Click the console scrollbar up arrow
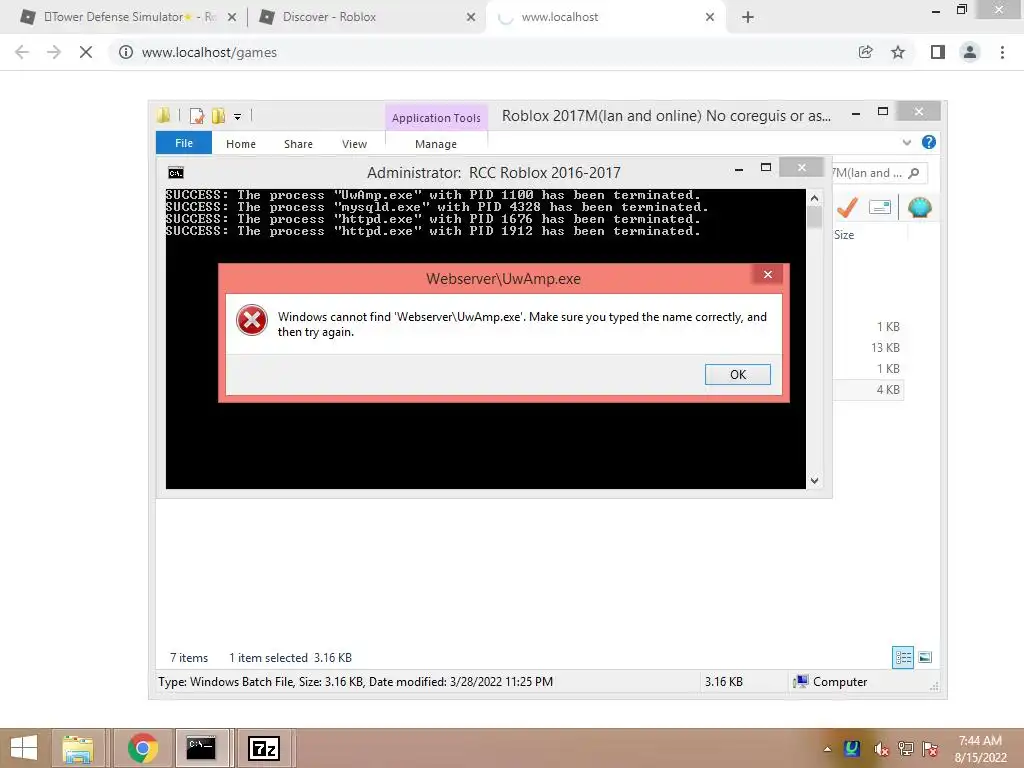This screenshot has height=768, width=1024. [x=814, y=198]
